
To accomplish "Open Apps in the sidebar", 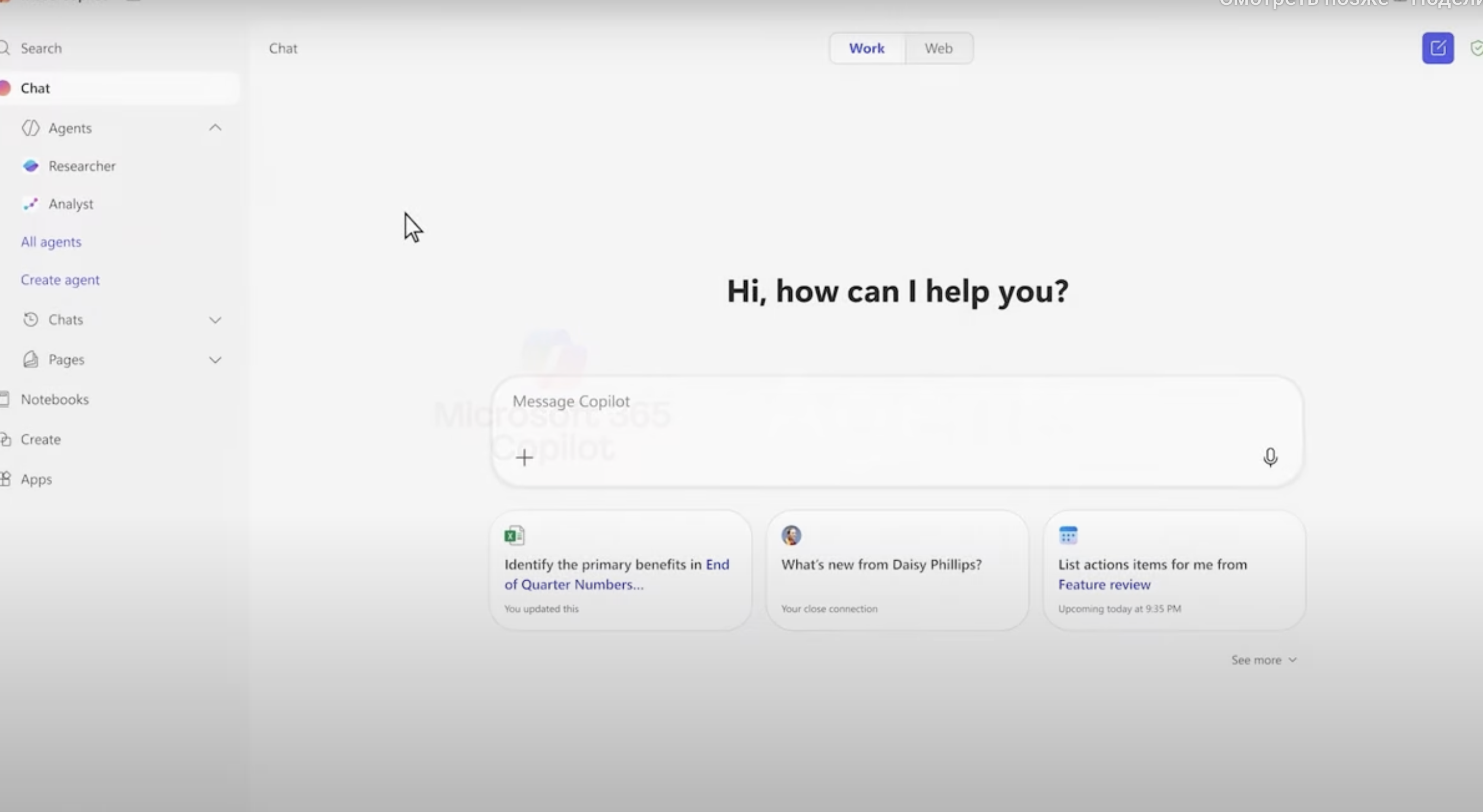I will [36, 479].
